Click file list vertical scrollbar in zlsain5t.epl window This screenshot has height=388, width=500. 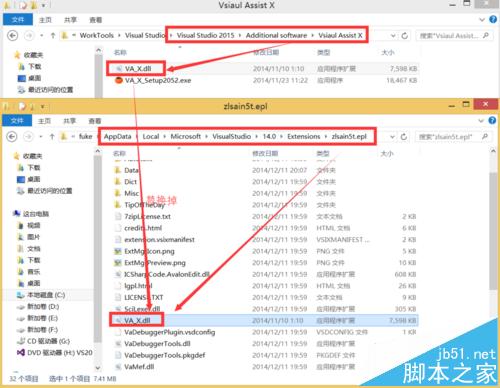pyautogui.click(x=493, y=230)
